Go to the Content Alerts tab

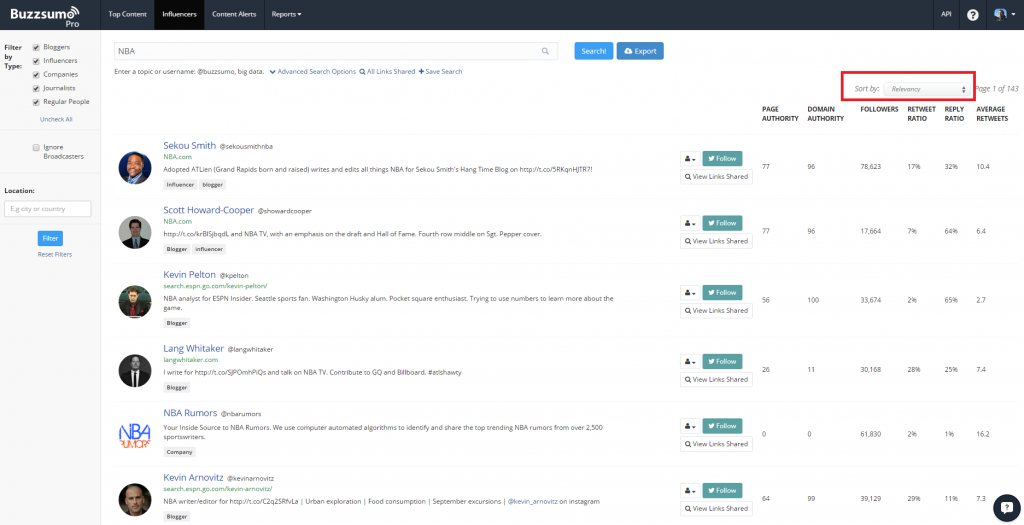pyautogui.click(x=233, y=15)
